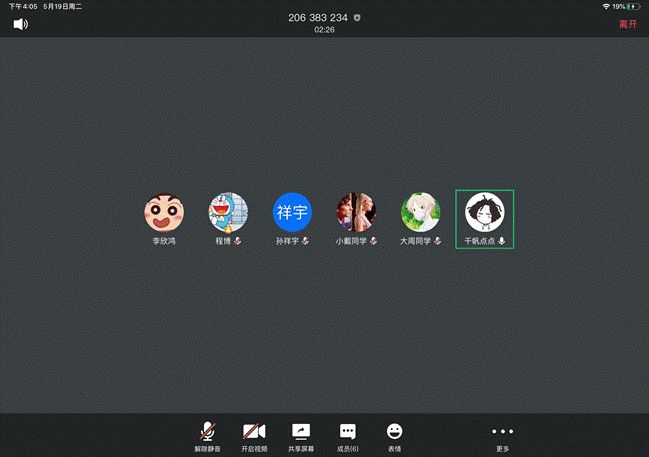Image resolution: width=649 pixels, height=457 pixels.
Task: Tap the 小戴同学 participant name label
Action: click(350, 241)
